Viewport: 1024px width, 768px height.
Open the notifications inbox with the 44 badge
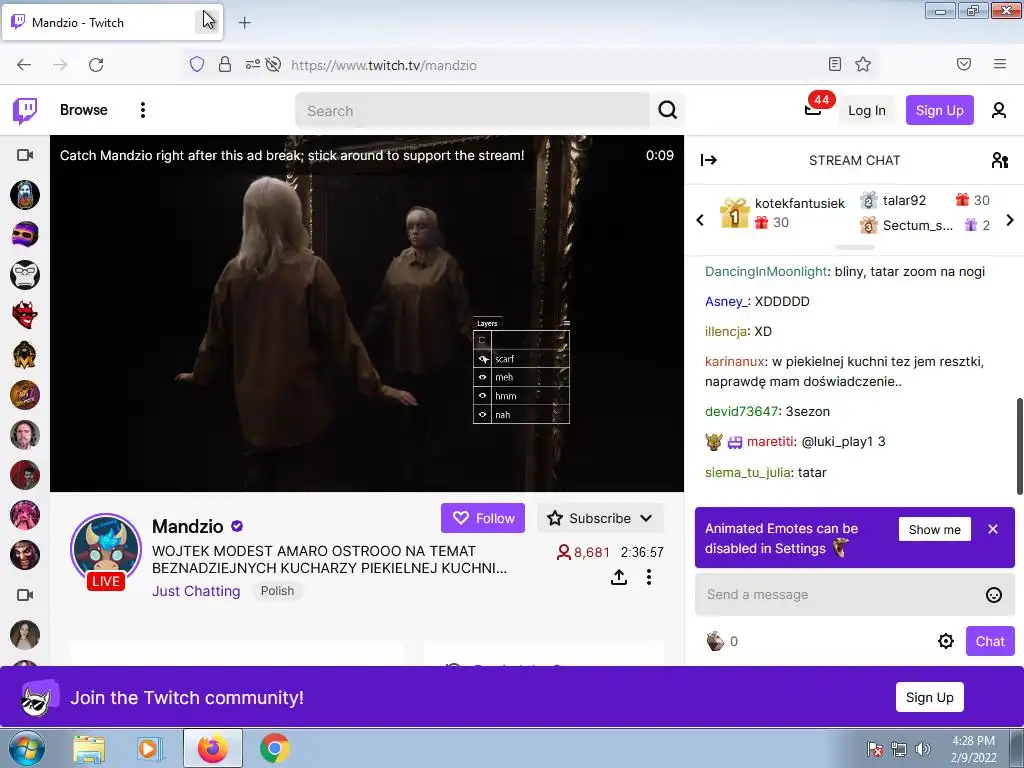[x=812, y=109]
